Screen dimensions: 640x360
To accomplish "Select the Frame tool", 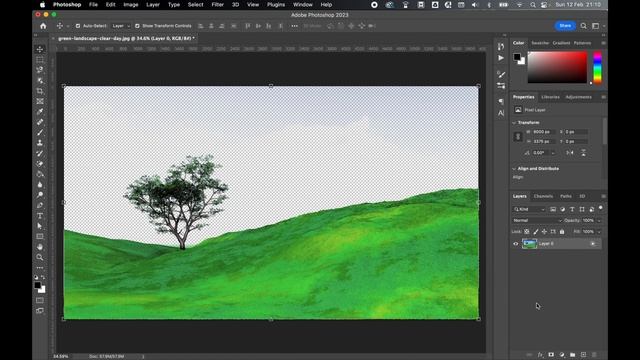I will [x=40, y=101].
